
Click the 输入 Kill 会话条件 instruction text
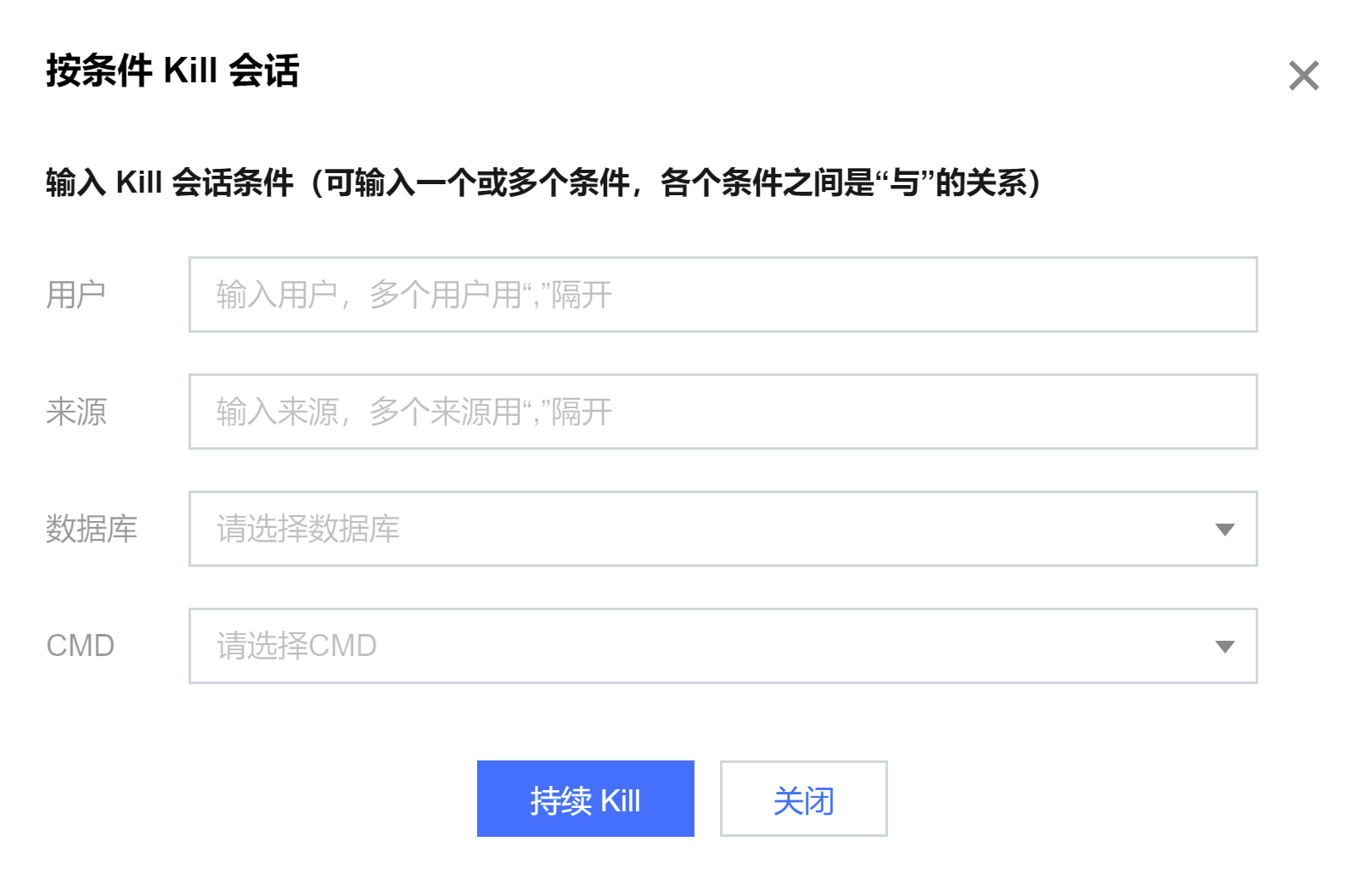tap(543, 182)
